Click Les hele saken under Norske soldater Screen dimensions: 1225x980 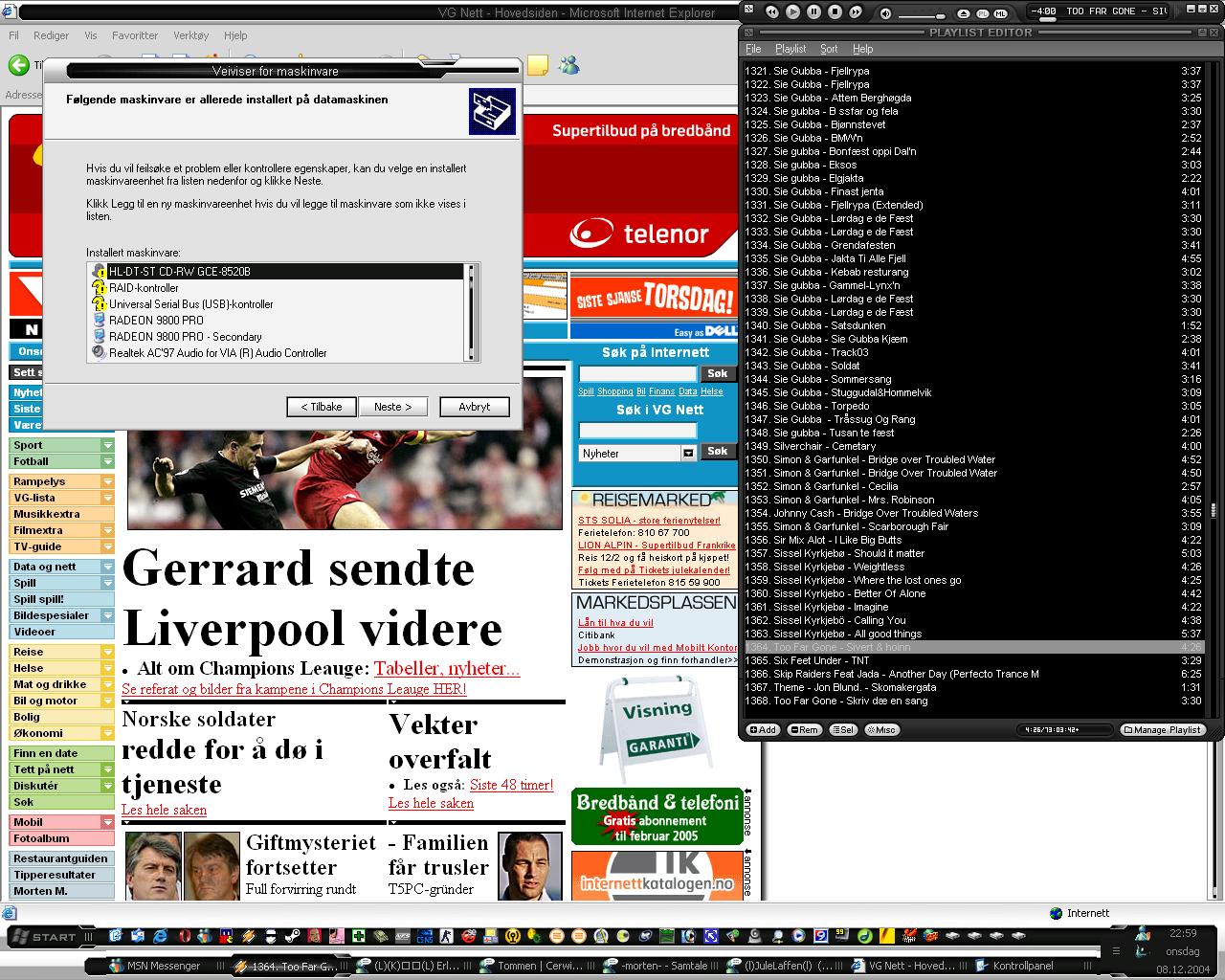point(164,810)
